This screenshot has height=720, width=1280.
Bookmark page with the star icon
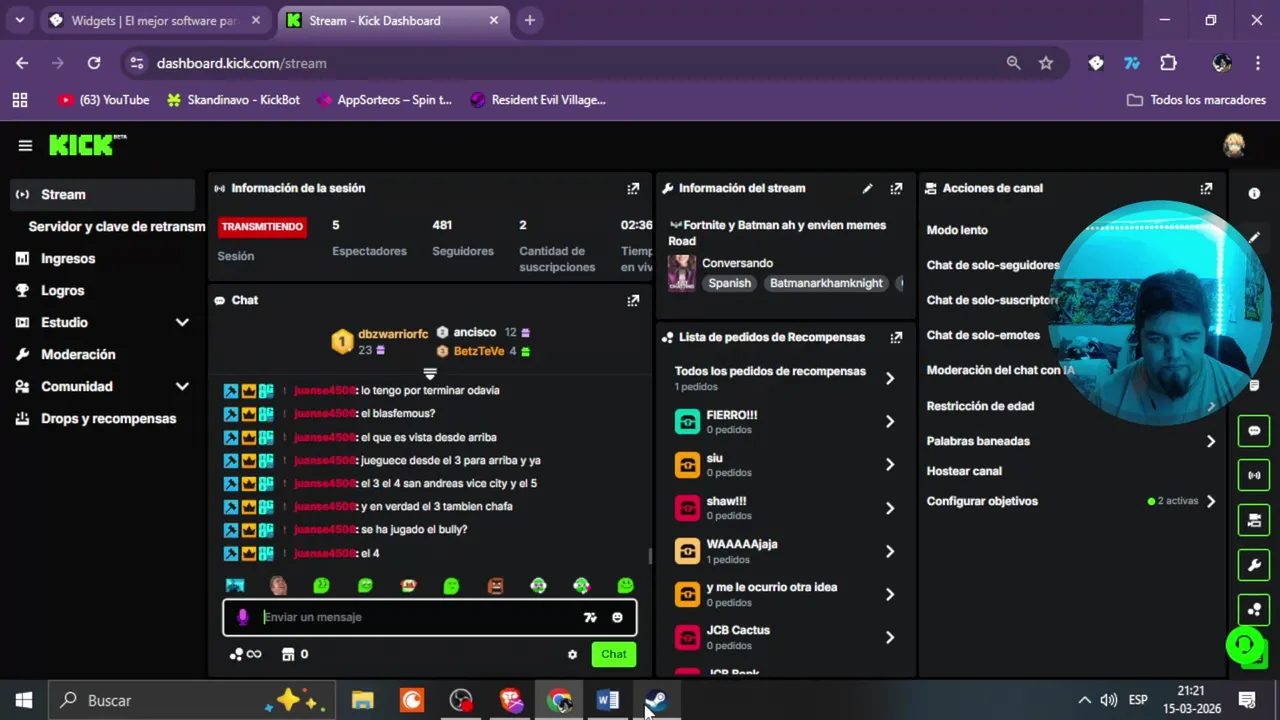pos(1046,63)
